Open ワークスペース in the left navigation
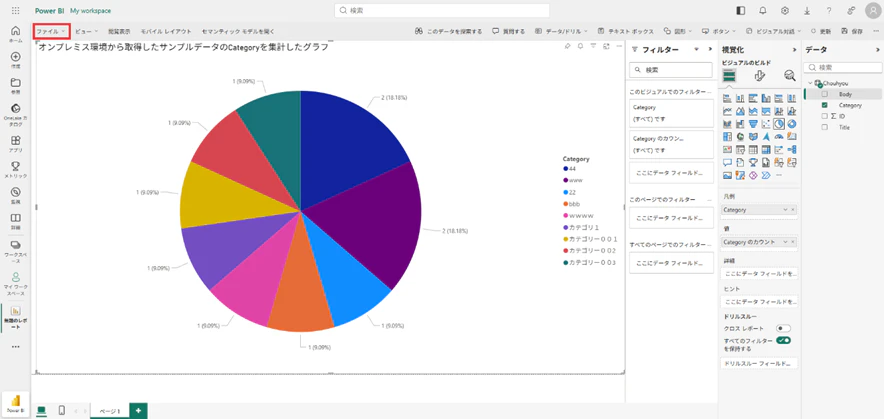The height and width of the screenshot is (419, 884). 15,252
